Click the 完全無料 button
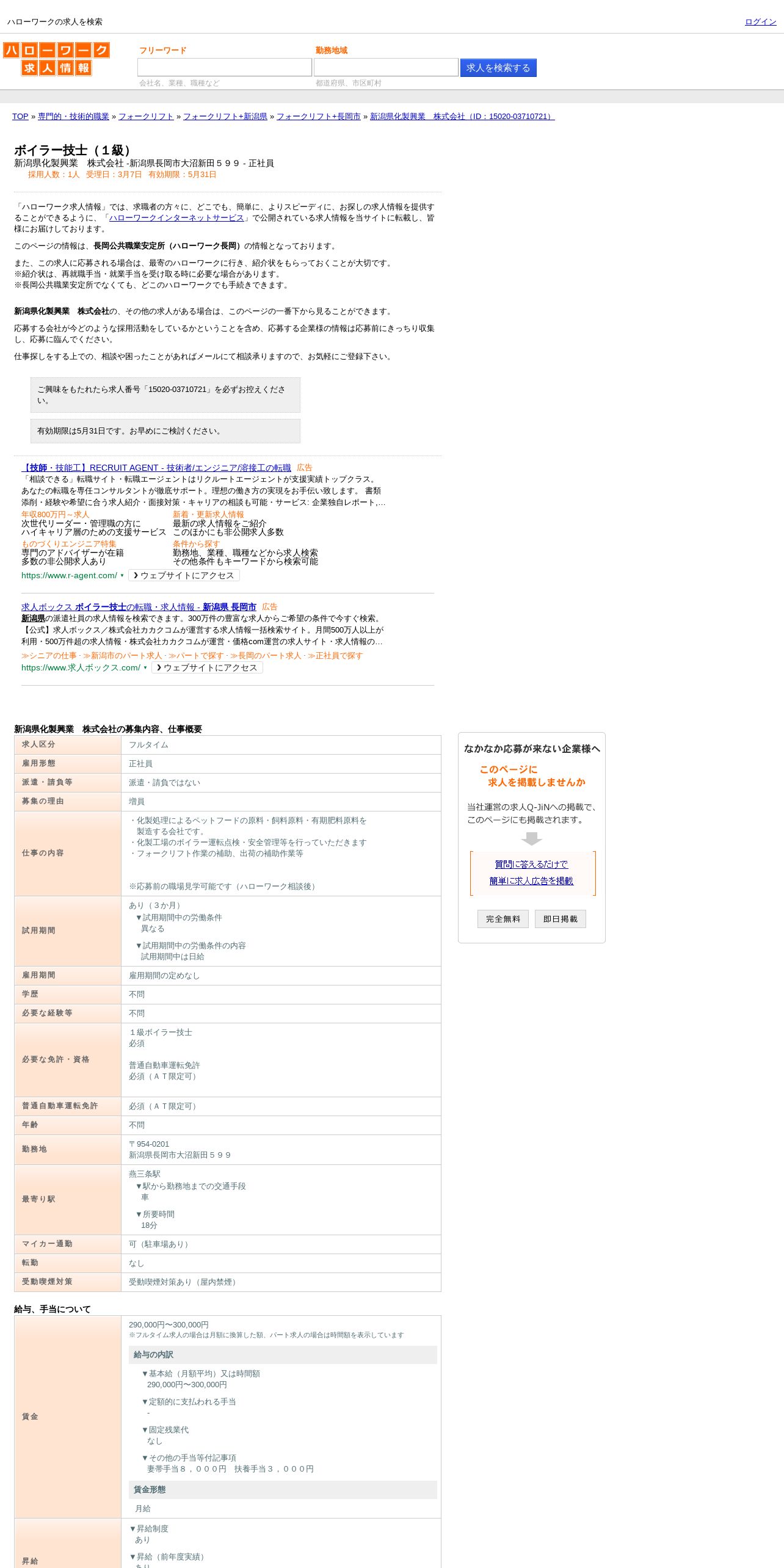The image size is (784, 1568). [503, 919]
